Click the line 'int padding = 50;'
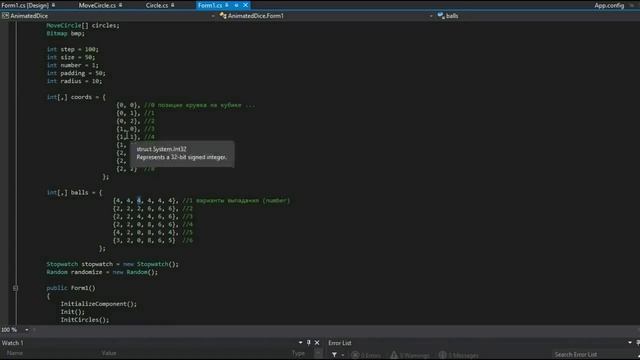640x360 pixels. [76, 73]
